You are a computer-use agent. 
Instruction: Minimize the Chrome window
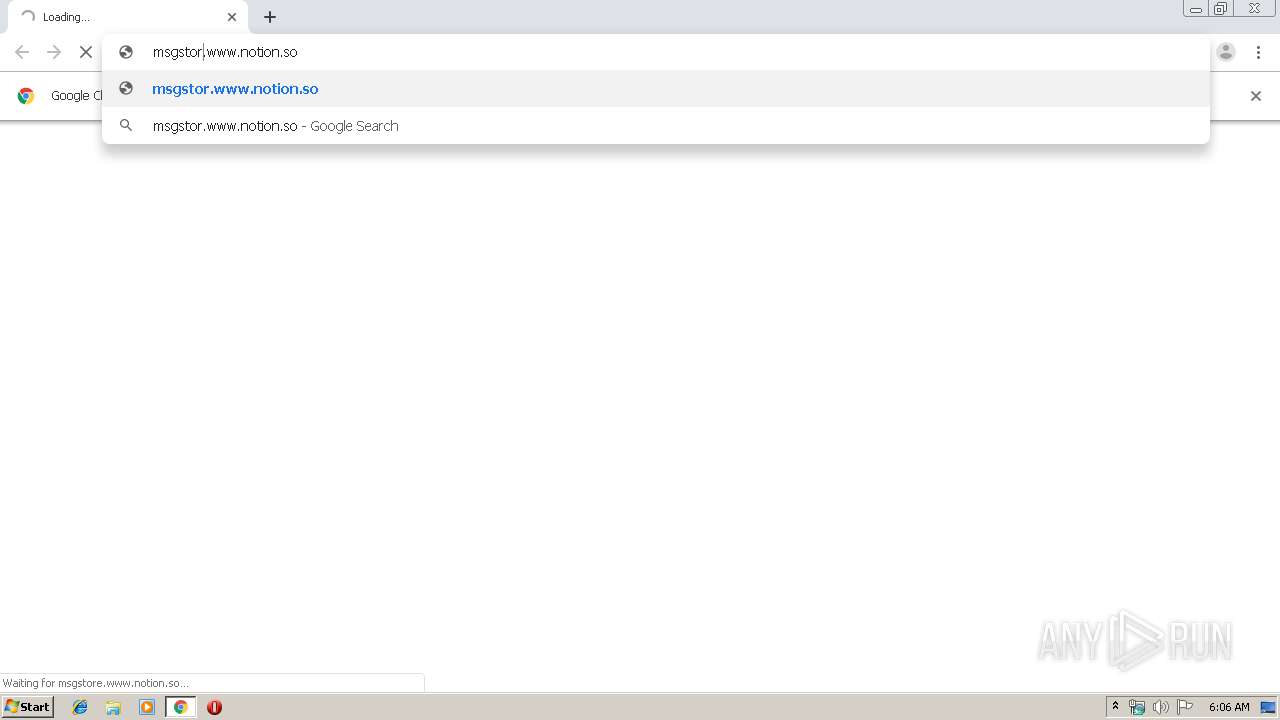click(x=1195, y=9)
